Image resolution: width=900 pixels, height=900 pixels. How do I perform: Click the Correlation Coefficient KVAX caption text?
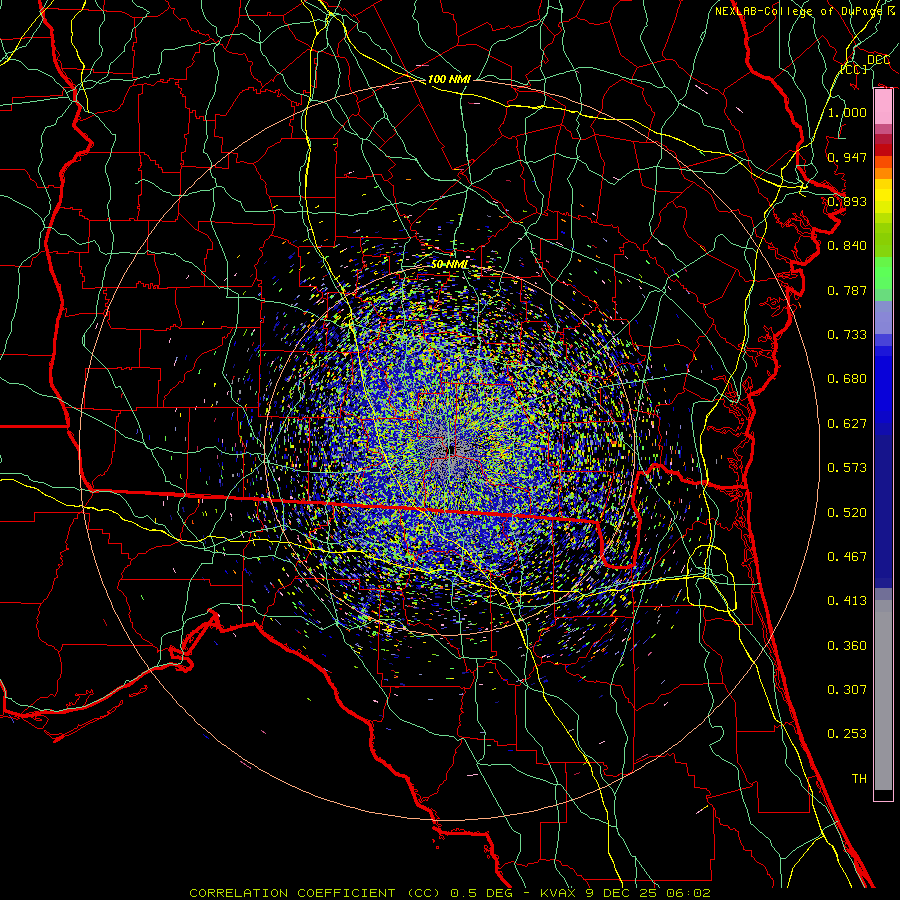pyautogui.click(x=450, y=893)
